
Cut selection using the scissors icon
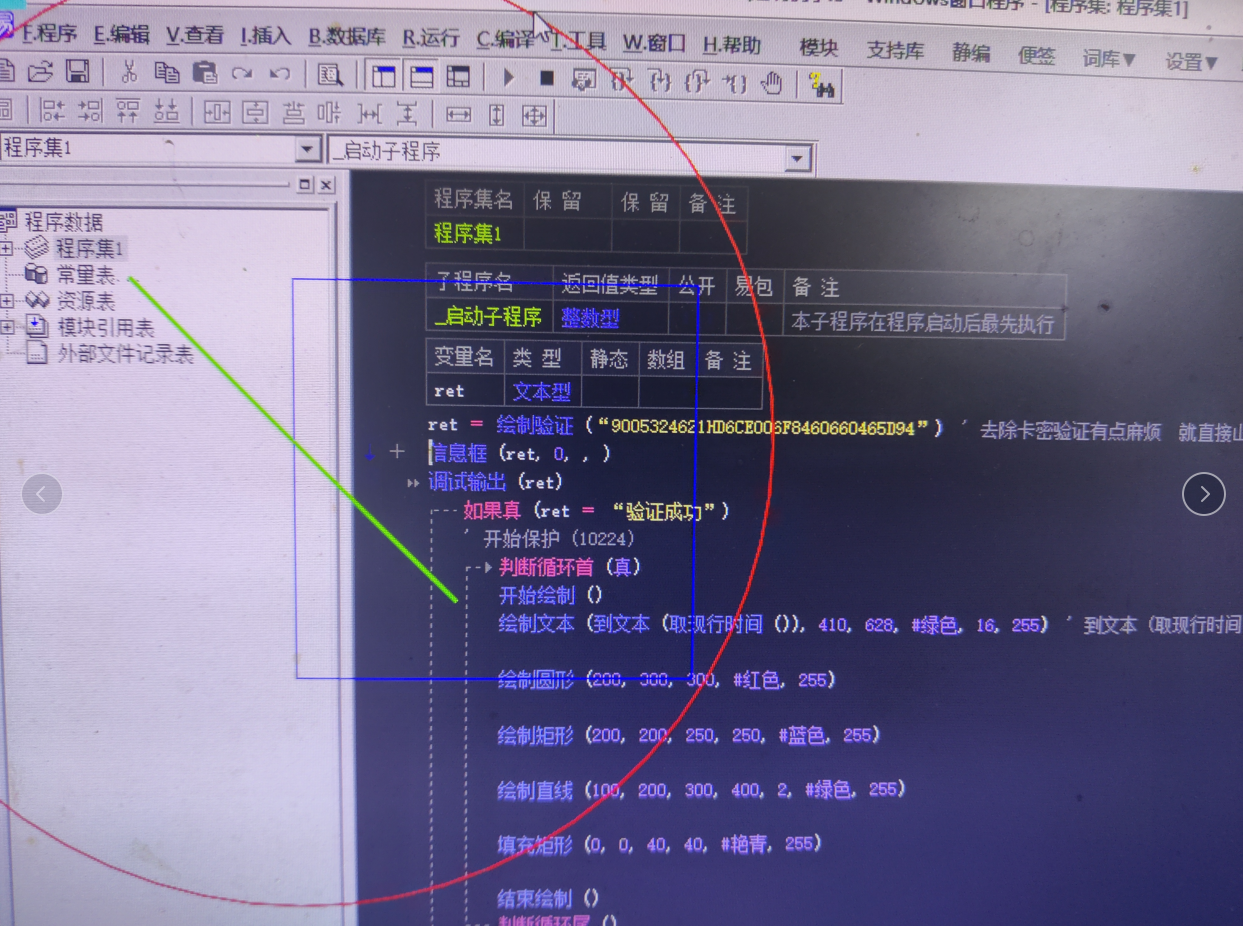[129, 72]
